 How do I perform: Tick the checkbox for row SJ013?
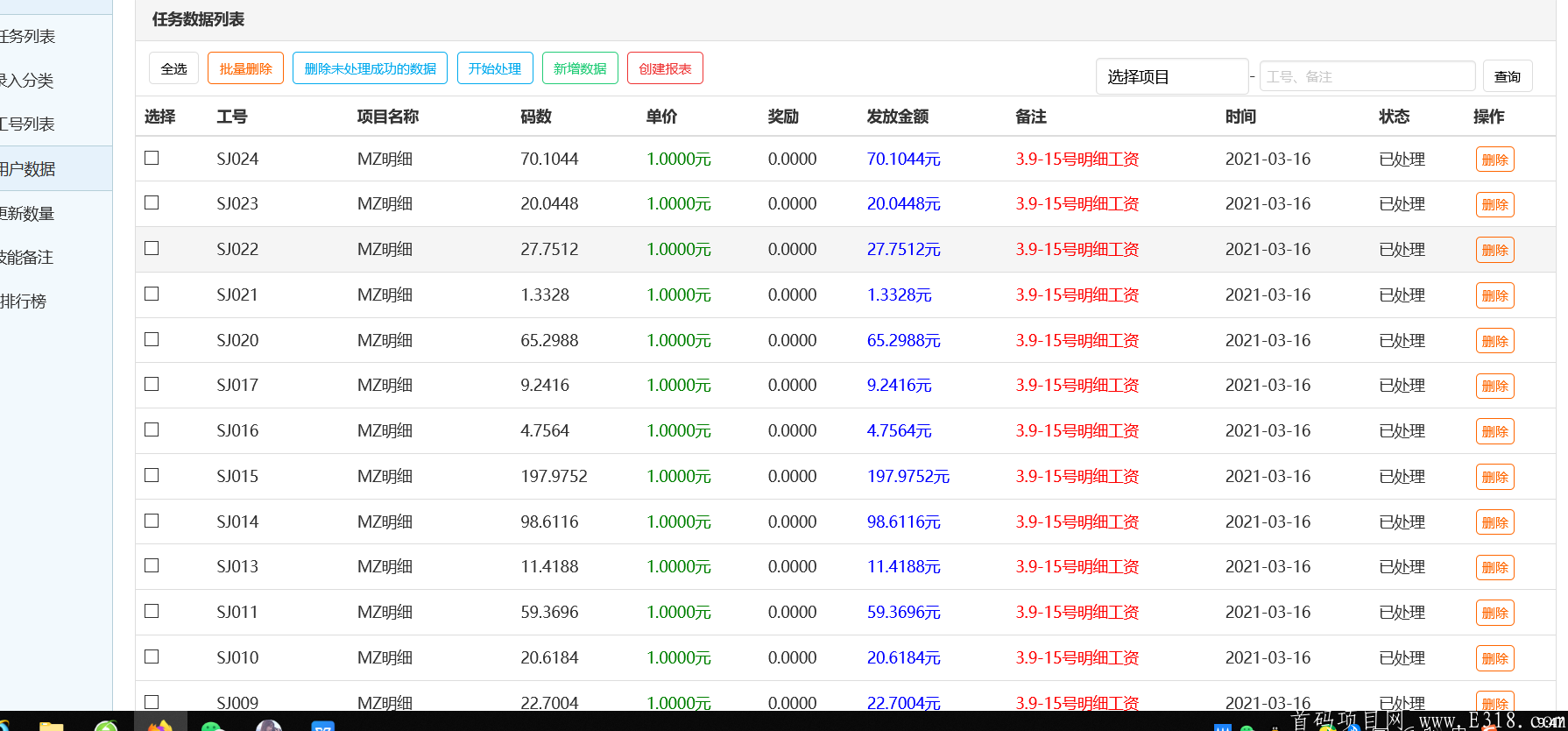click(x=152, y=565)
